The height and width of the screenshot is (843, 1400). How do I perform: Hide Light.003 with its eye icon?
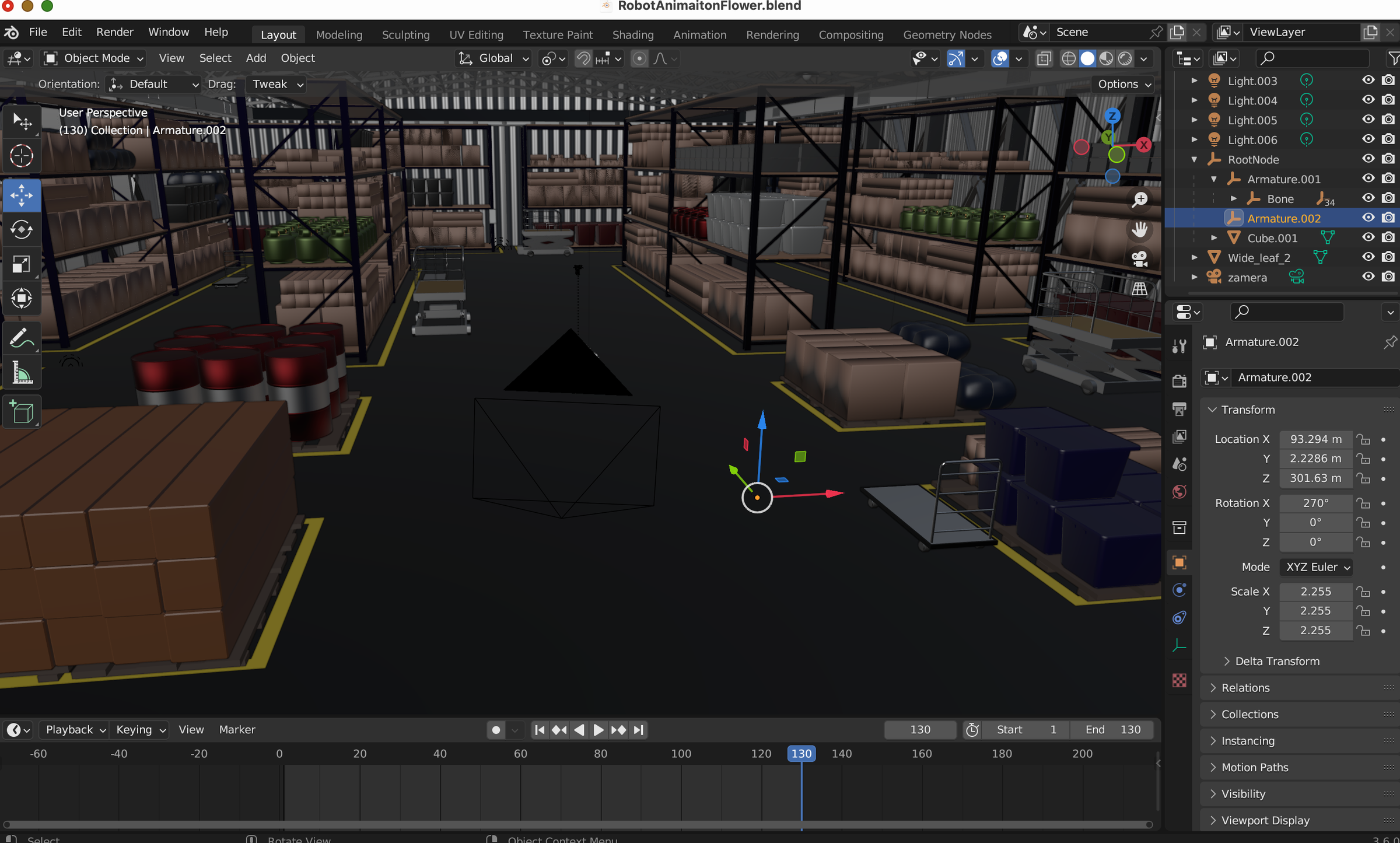1368,81
